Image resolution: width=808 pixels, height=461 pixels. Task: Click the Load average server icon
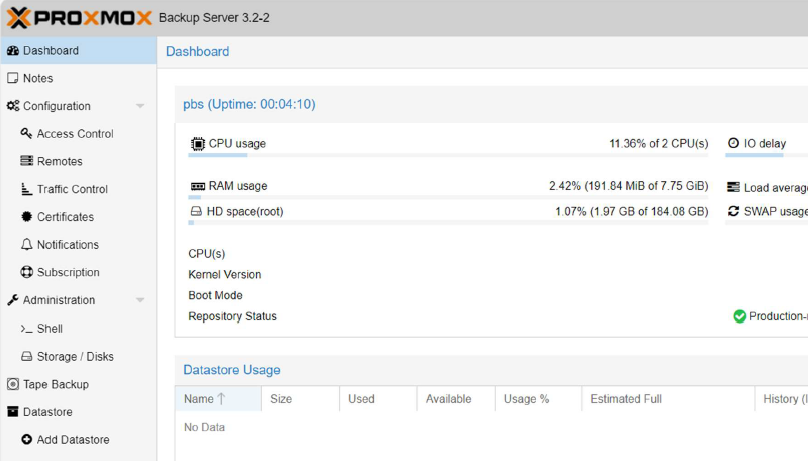pos(733,187)
